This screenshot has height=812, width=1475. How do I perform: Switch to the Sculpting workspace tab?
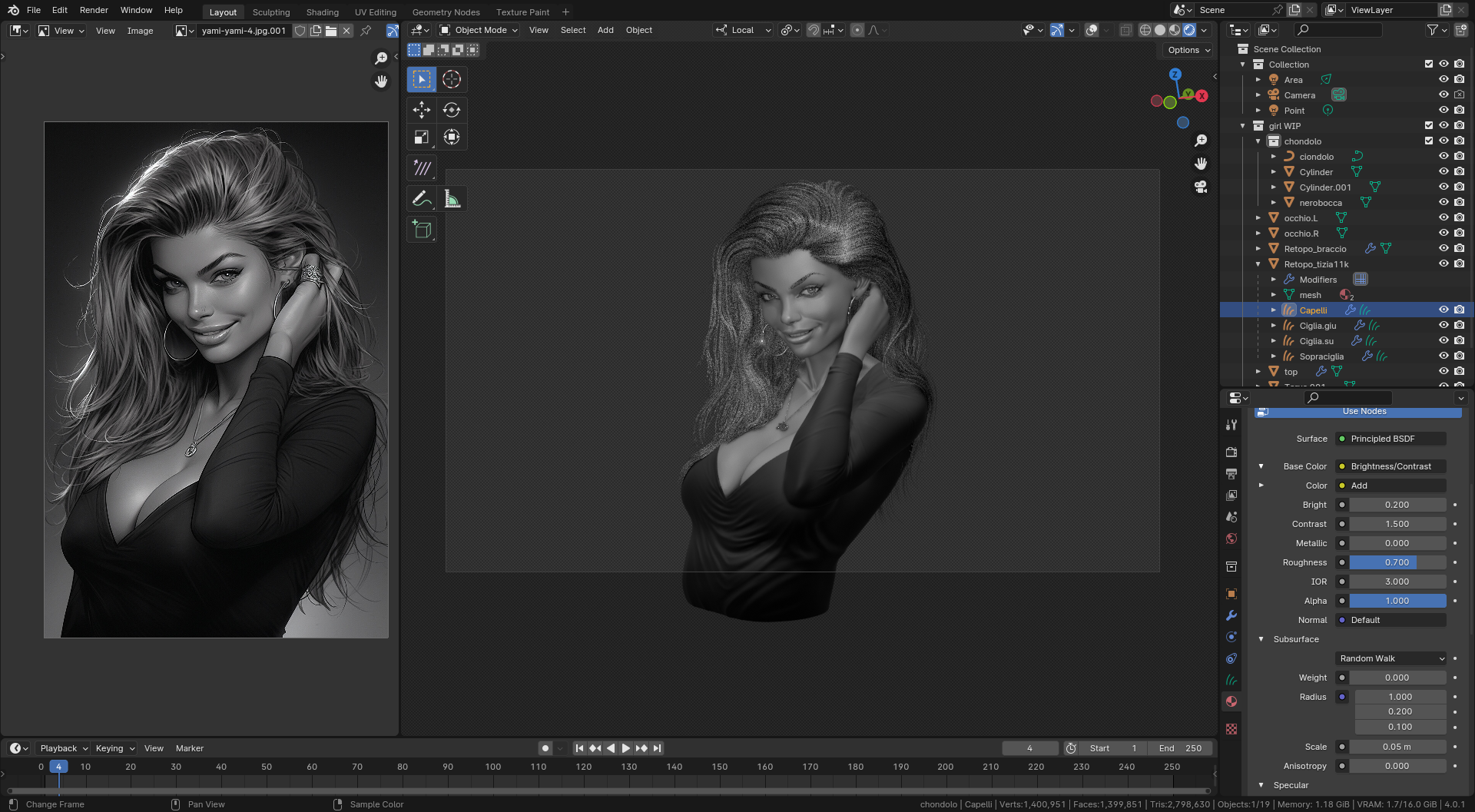tap(271, 12)
